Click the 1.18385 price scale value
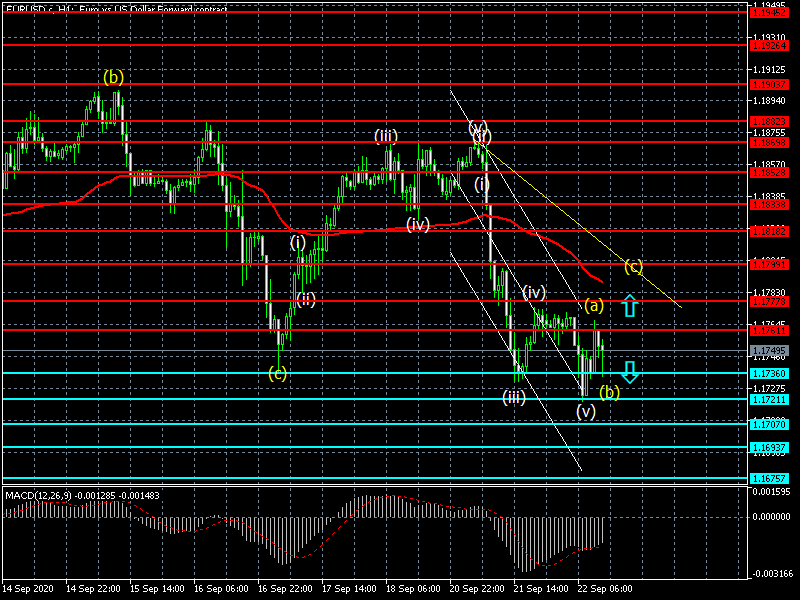The height and width of the screenshot is (600, 800). pyautogui.click(x=769, y=196)
